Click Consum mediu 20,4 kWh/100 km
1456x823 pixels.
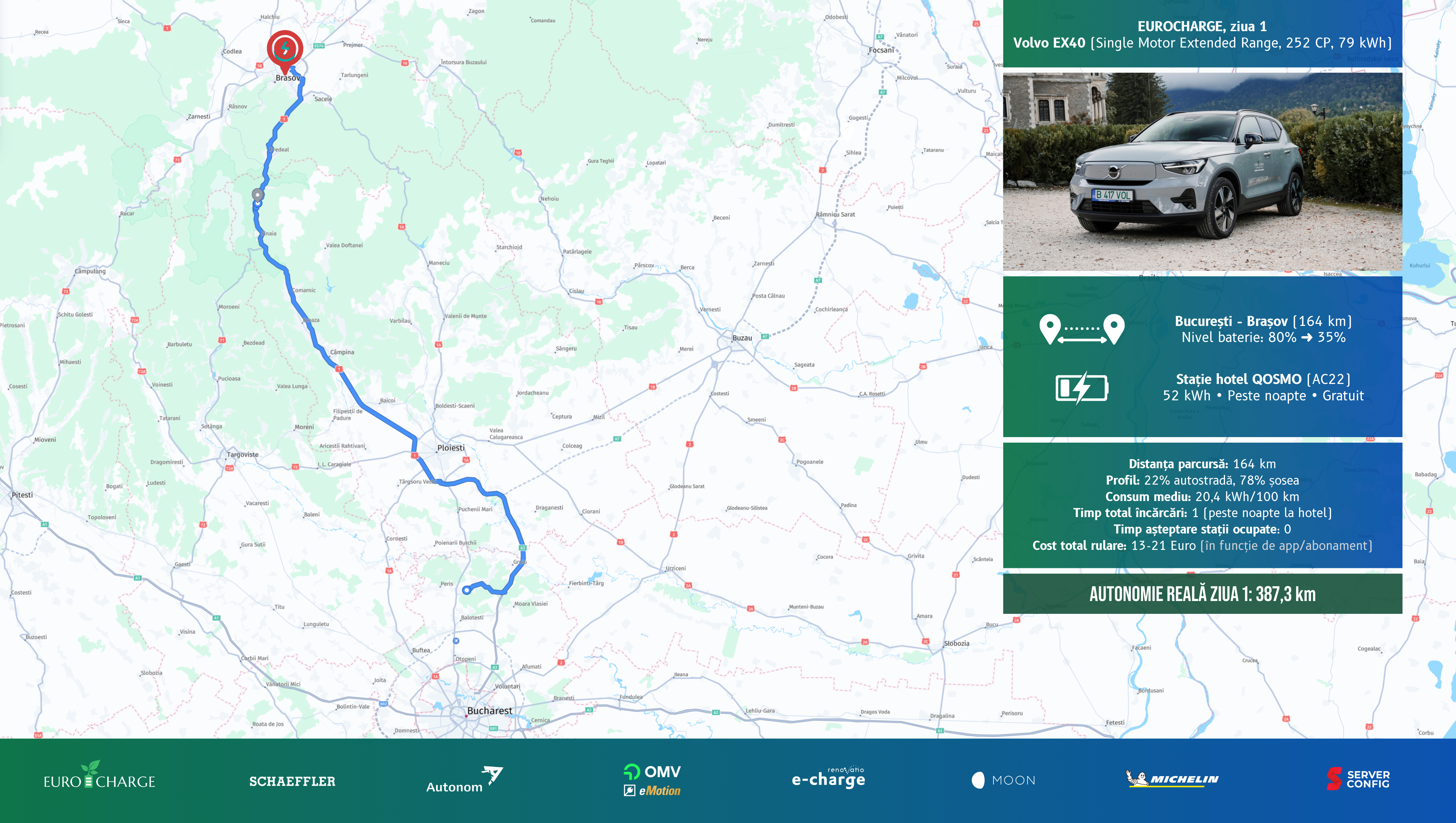tap(1202, 497)
